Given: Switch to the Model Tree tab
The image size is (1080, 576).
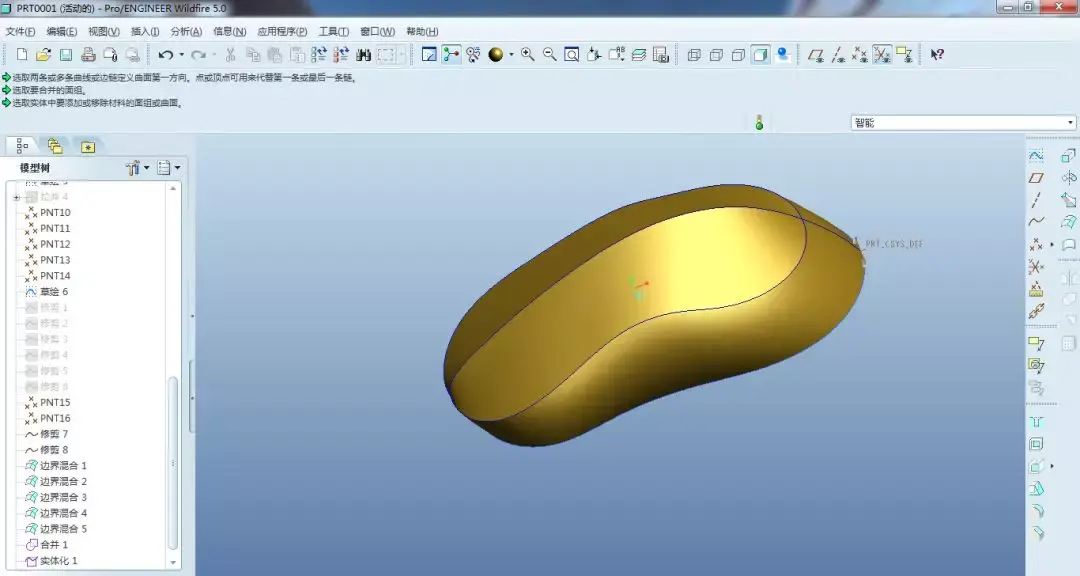Looking at the screenshot, I should pyautogui.click(x=22, y=146).
